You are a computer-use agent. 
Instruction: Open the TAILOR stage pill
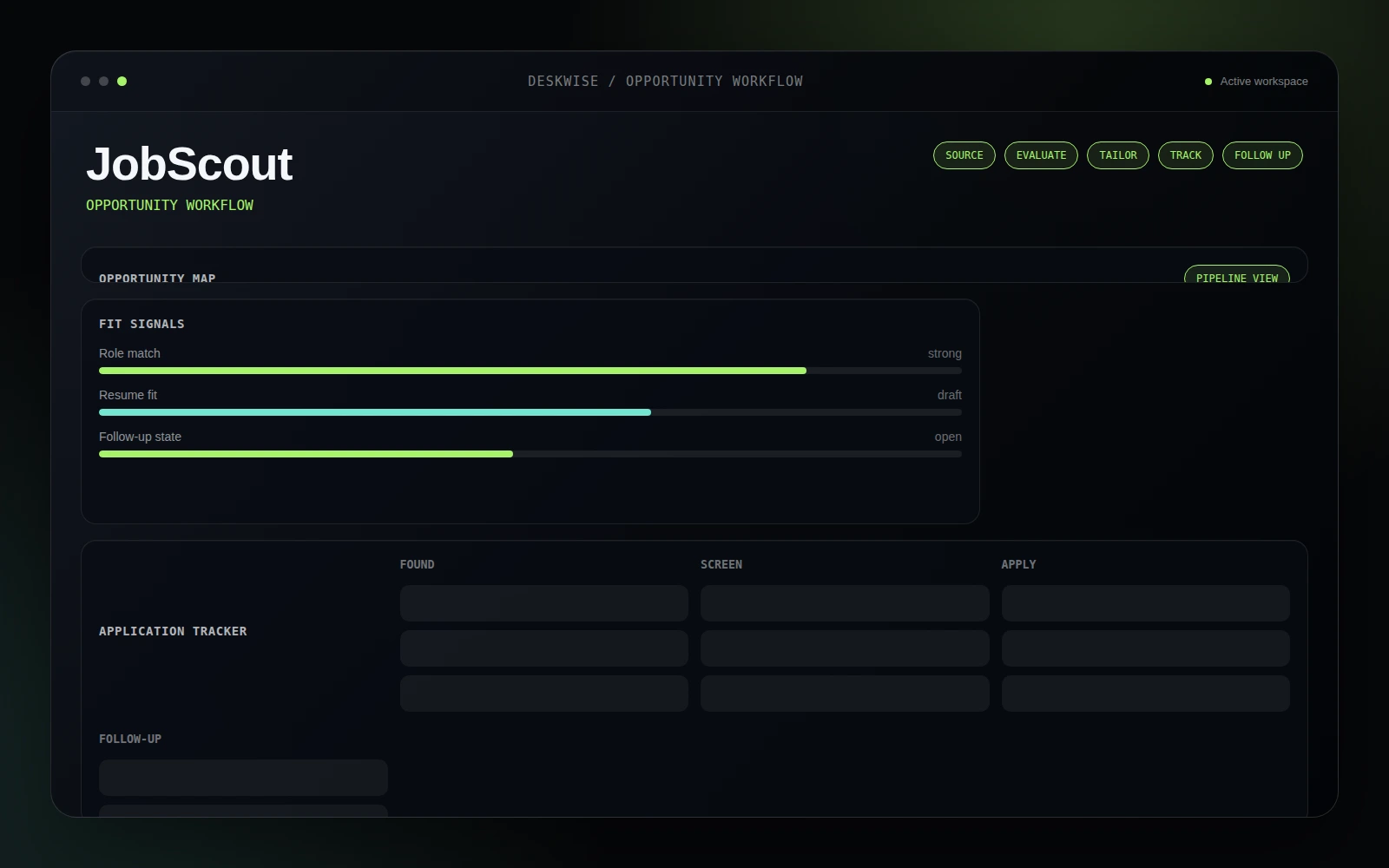tap(1117, 155)
